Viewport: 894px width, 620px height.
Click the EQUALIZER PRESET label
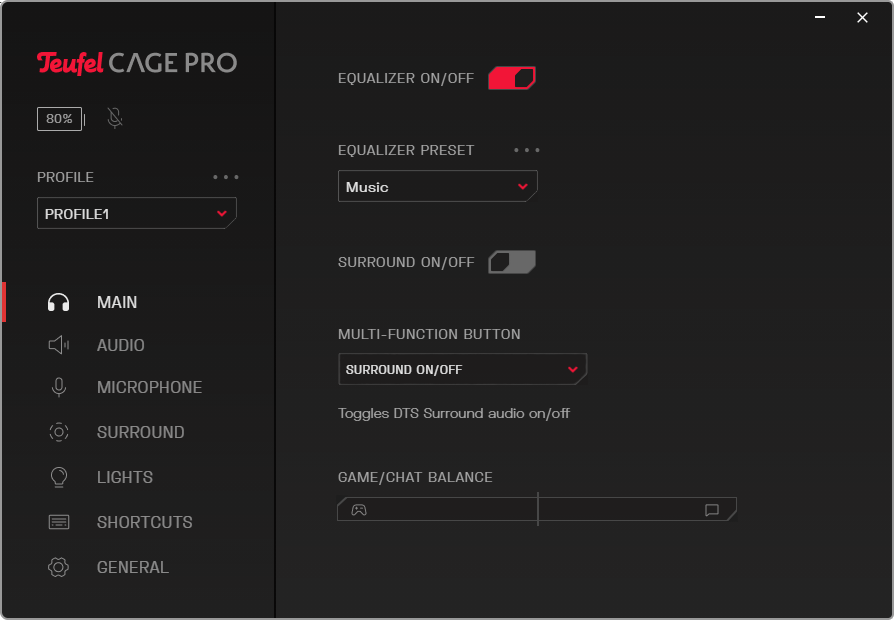click(406, 150)
